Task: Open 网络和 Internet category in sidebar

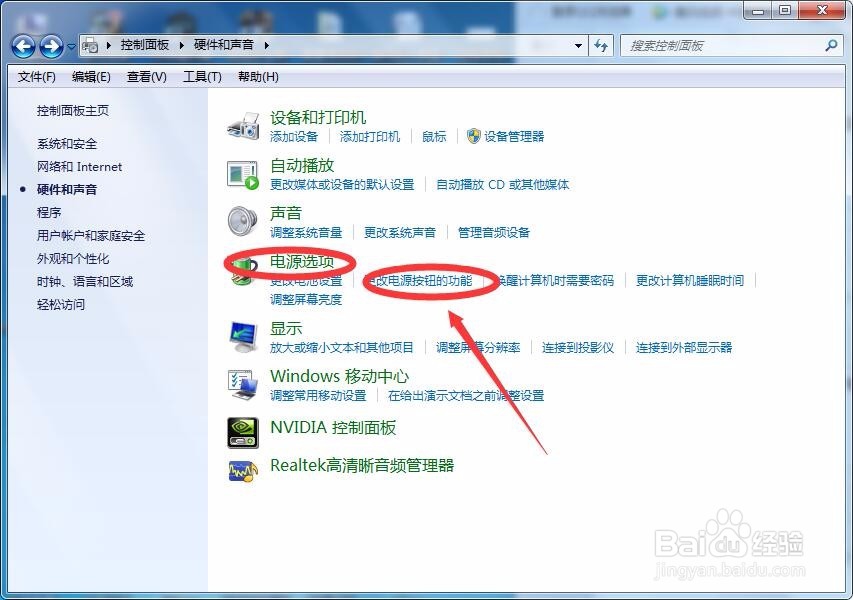Action: coord(79,167)
